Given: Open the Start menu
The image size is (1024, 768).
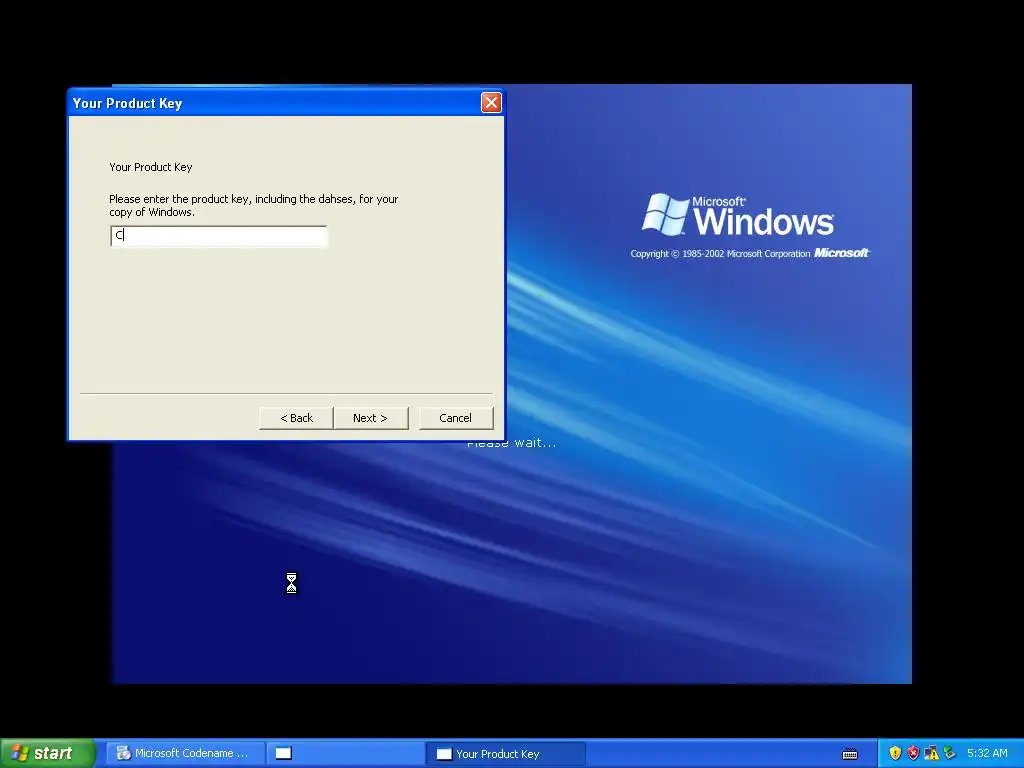Looking at the screenshot, I should coord(48,753).
